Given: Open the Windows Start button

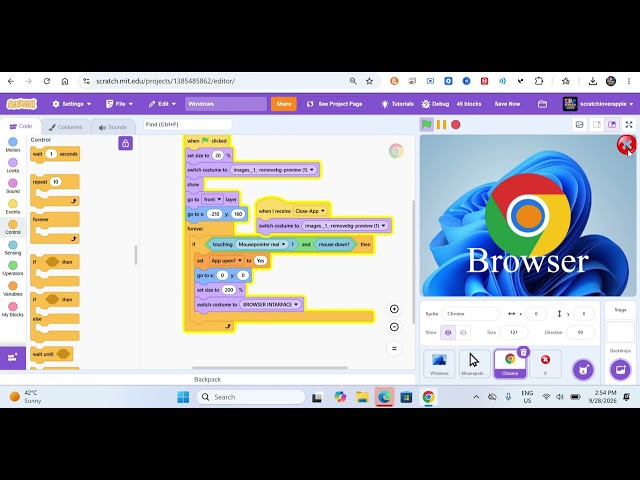Looking at the screenshot, I should 183,397.
